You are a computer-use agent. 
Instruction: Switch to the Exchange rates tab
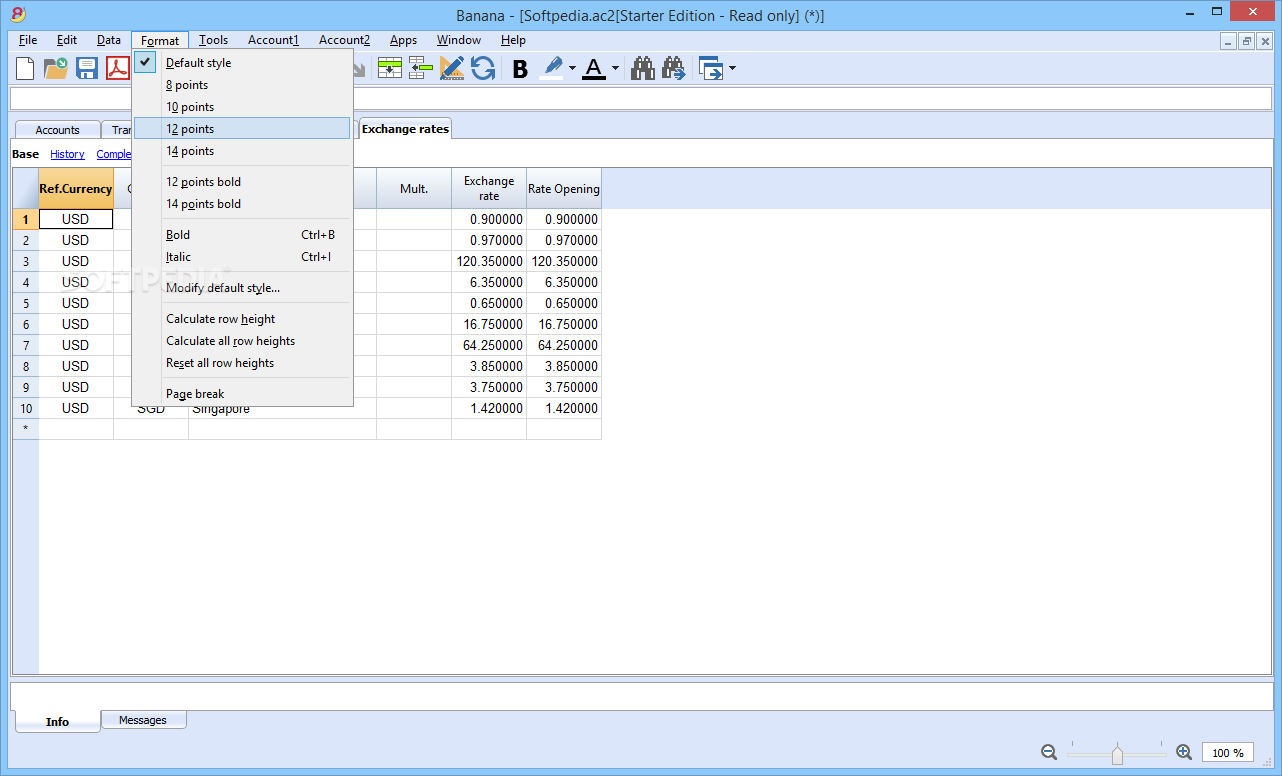405,129
